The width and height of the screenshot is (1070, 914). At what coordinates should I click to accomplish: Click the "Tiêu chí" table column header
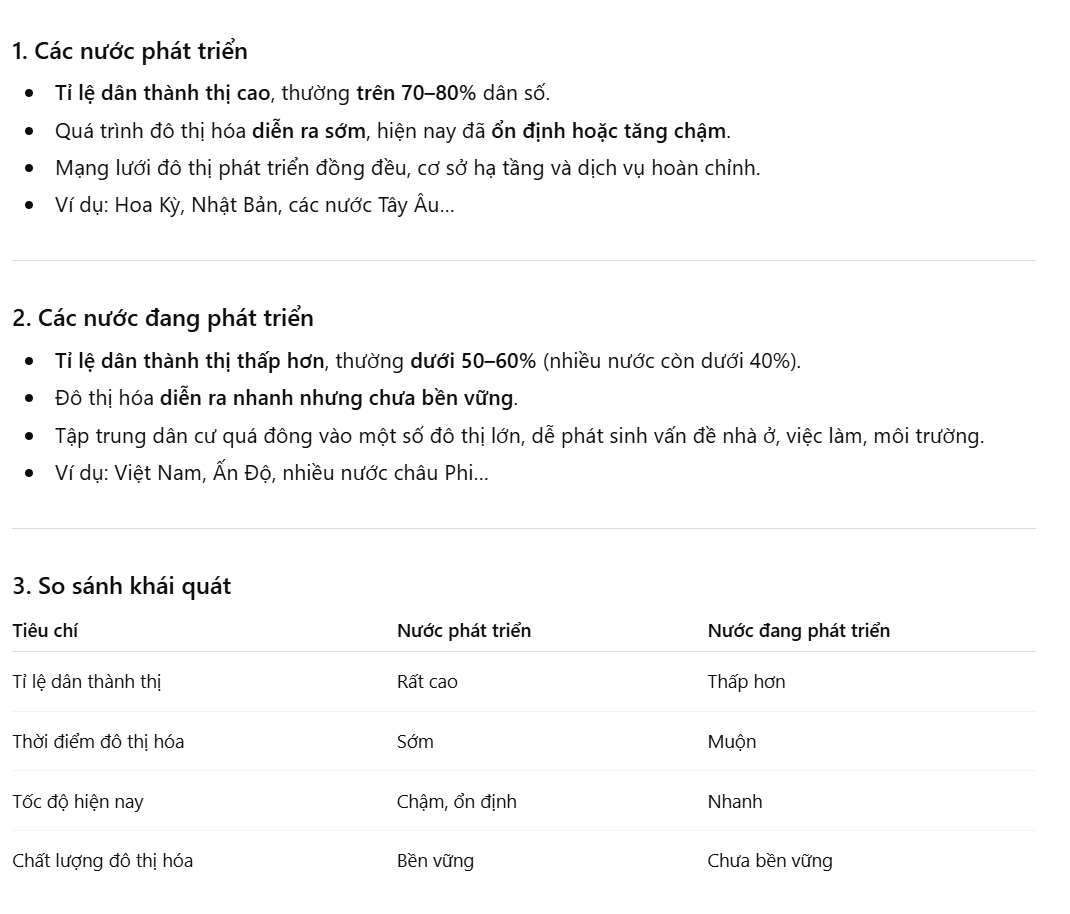pyautogui.click(x=45, y=631)
